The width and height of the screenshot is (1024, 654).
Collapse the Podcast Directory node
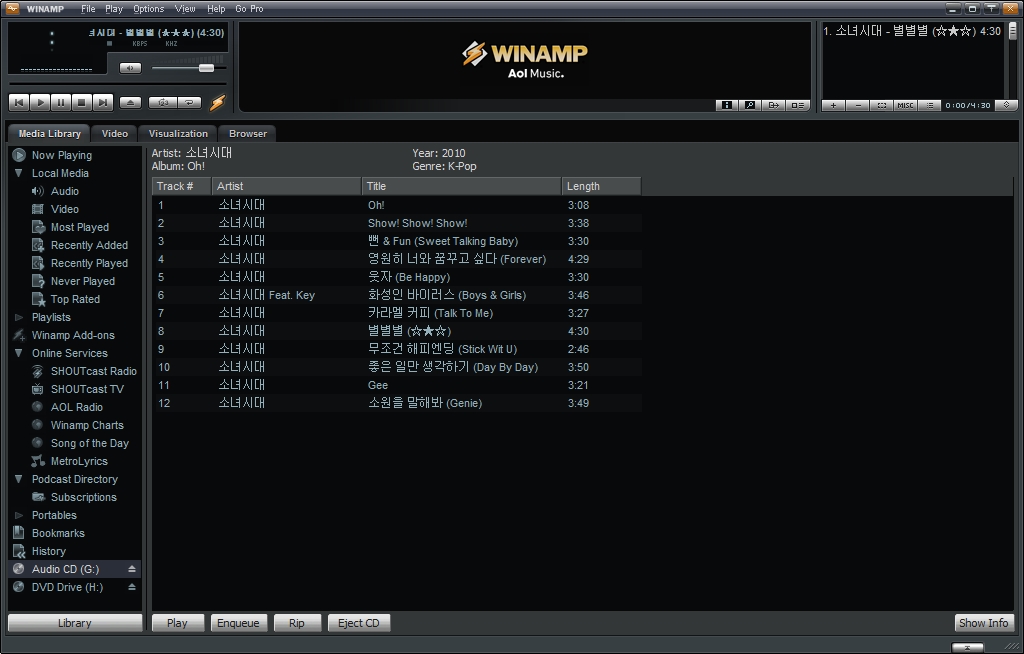click(x=18, y=479)
